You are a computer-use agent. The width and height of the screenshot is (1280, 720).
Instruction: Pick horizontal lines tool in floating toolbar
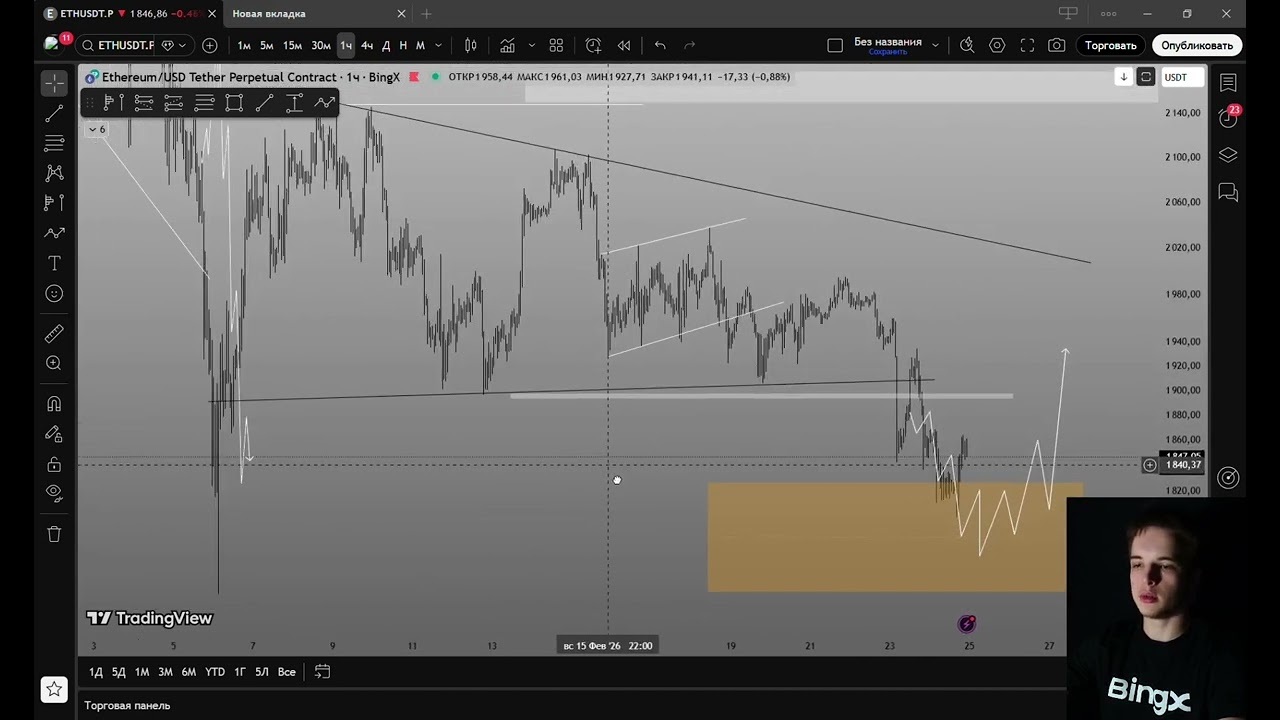pos(204,102)
